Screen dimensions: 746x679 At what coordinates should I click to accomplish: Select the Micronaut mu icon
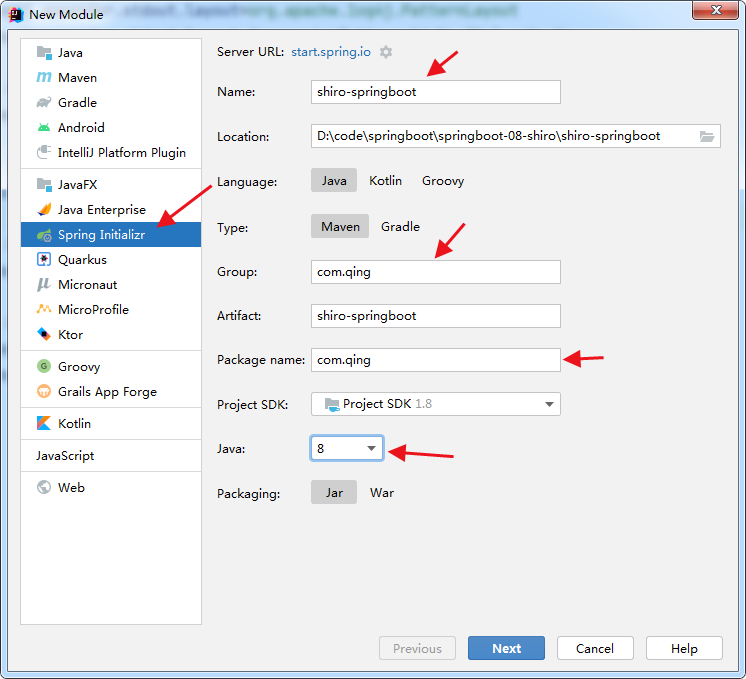pyautogui.click(x=44, y=285)
